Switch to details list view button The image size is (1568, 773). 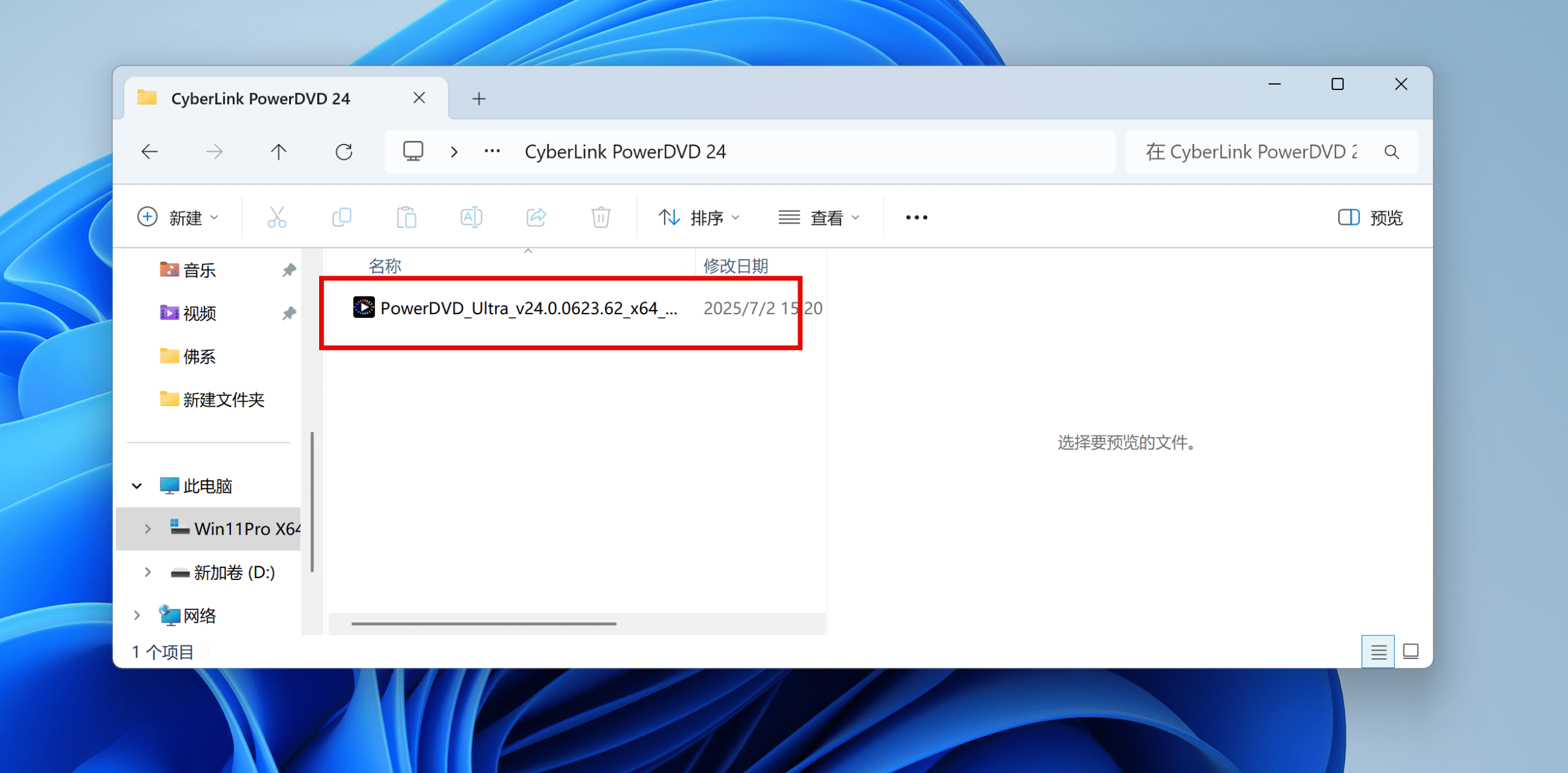tap(1378, 651)
